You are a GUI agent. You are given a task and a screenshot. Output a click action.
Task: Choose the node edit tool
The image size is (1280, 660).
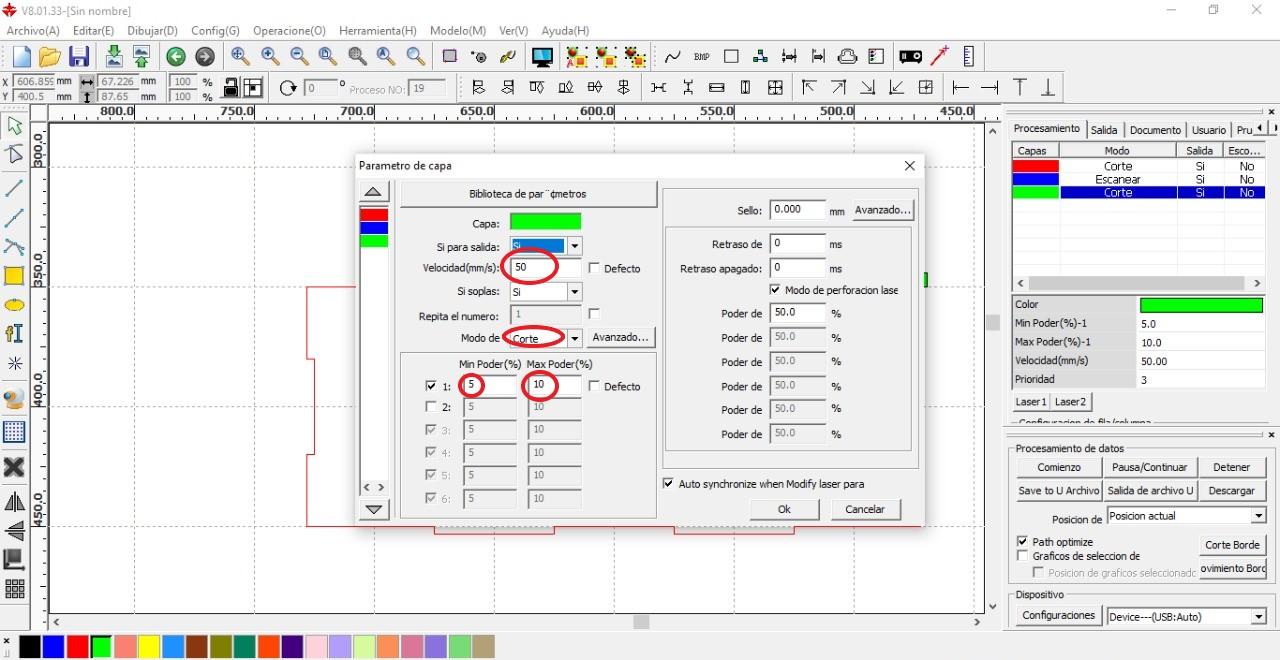(x=14, y=155)
